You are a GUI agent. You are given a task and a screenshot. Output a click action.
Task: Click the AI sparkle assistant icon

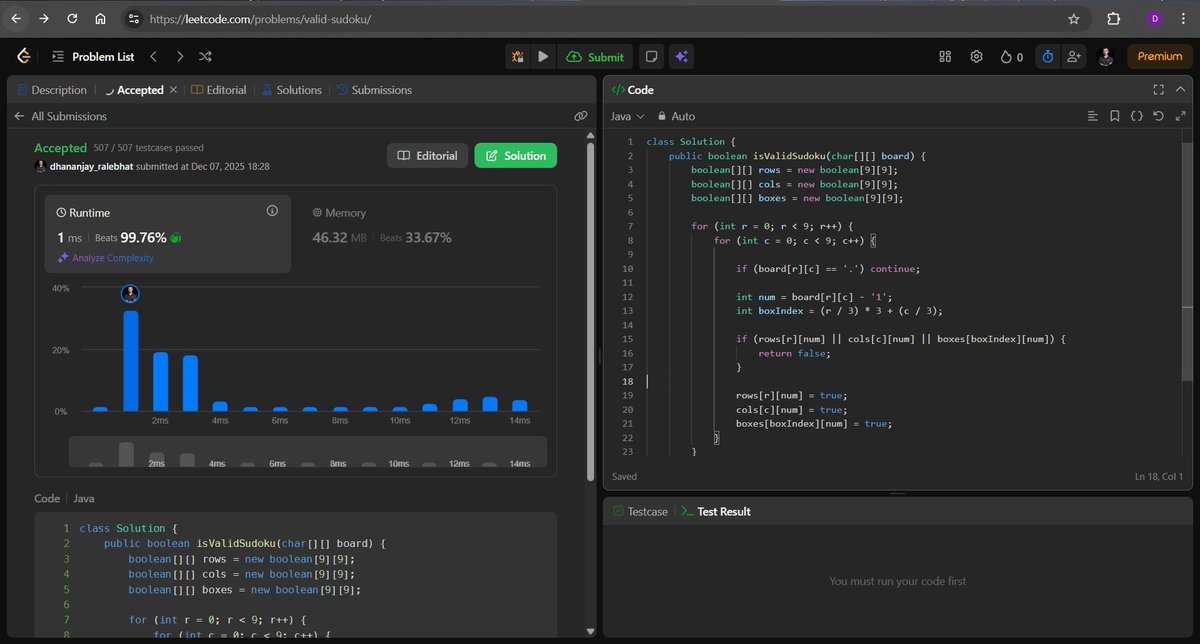coord(681,57)
